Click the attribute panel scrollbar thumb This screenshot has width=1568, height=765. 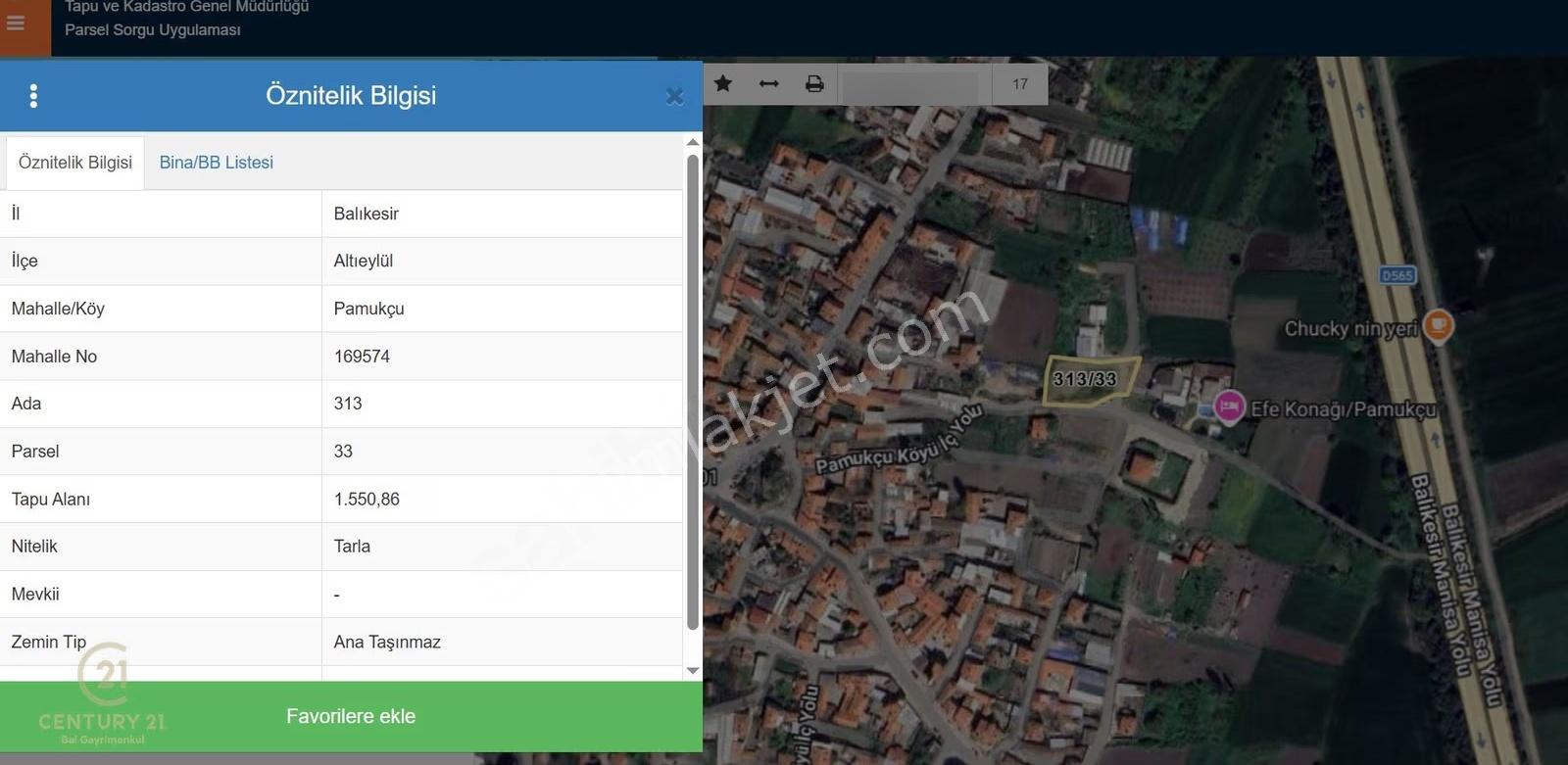693,392
